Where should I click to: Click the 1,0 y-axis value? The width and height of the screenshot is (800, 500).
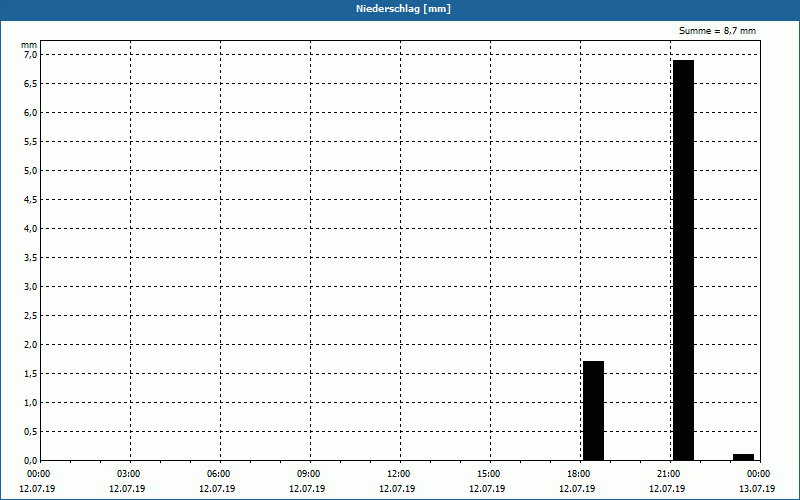point(31,403)
